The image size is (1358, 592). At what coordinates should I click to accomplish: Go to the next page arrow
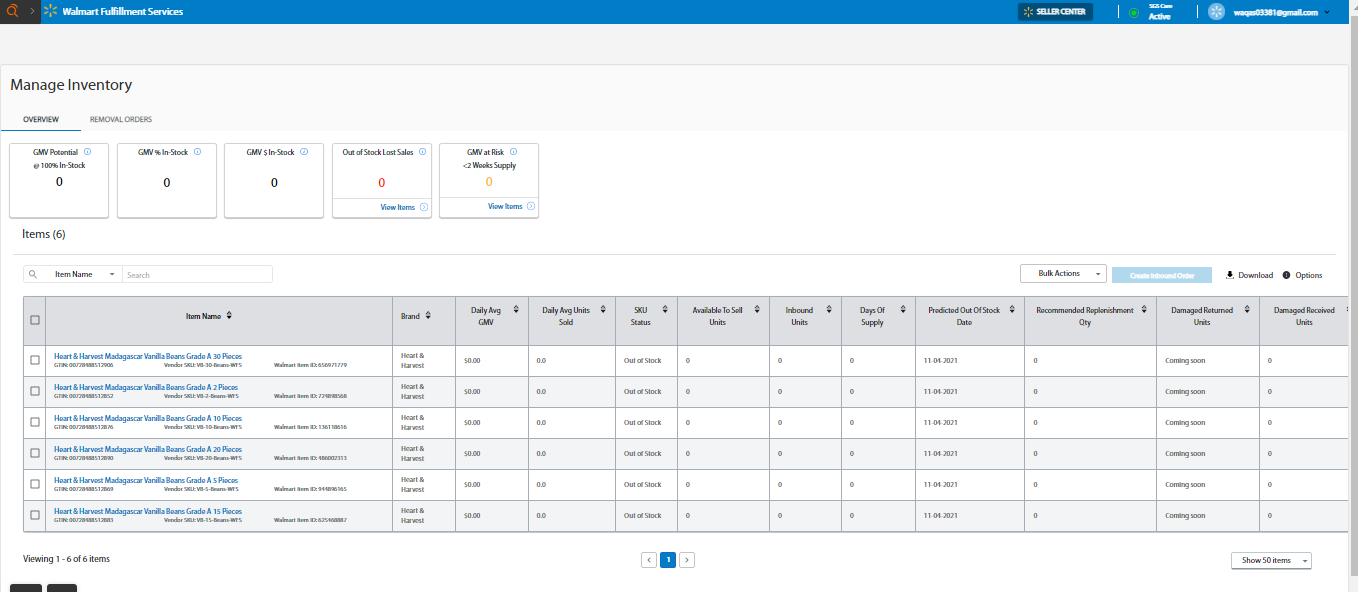(687, 560)
